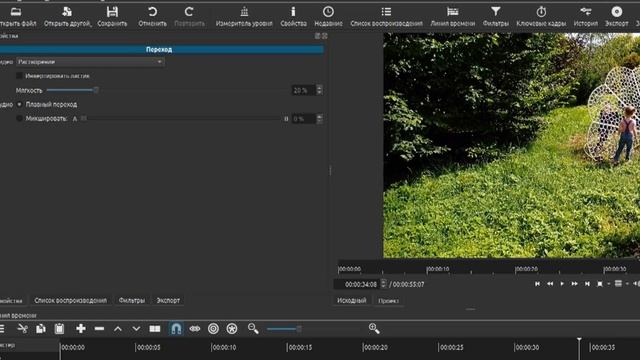Save project with 'Сохранить' icon
Viewport: 640px width, 360px height.
pyautogui.click(x=112, y=16)
